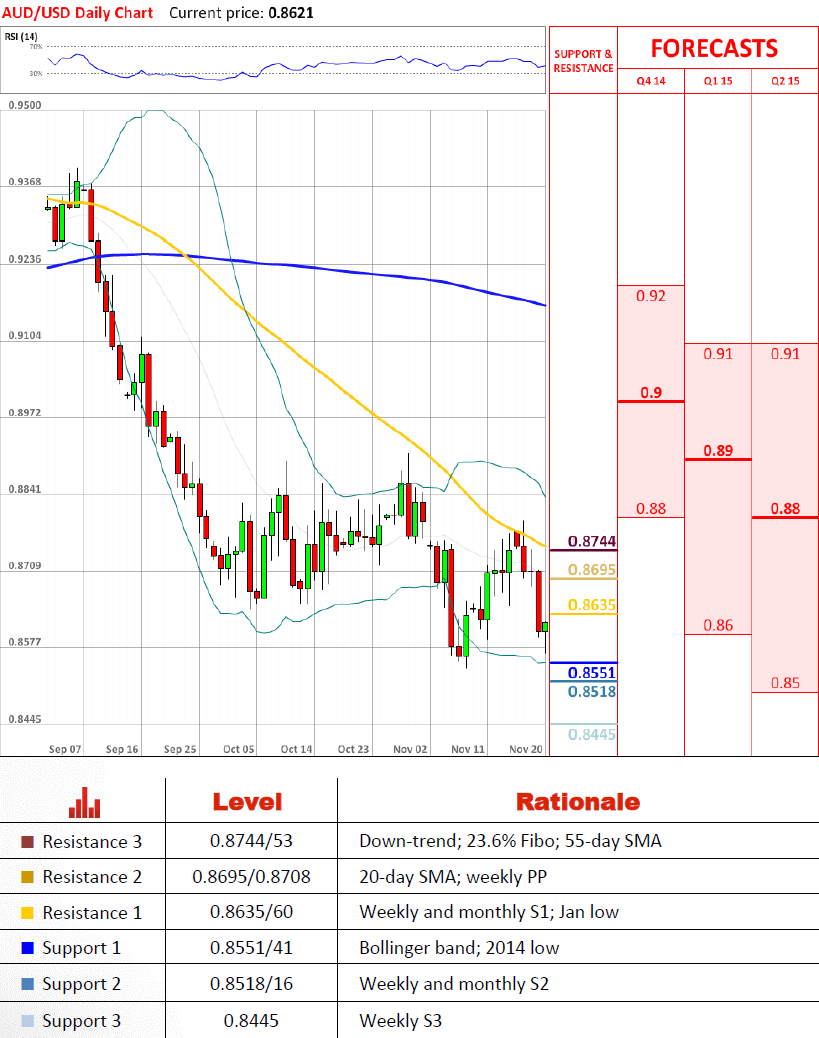Click the Q2 15 lower forecast 0.85

[x=785, y=683]
